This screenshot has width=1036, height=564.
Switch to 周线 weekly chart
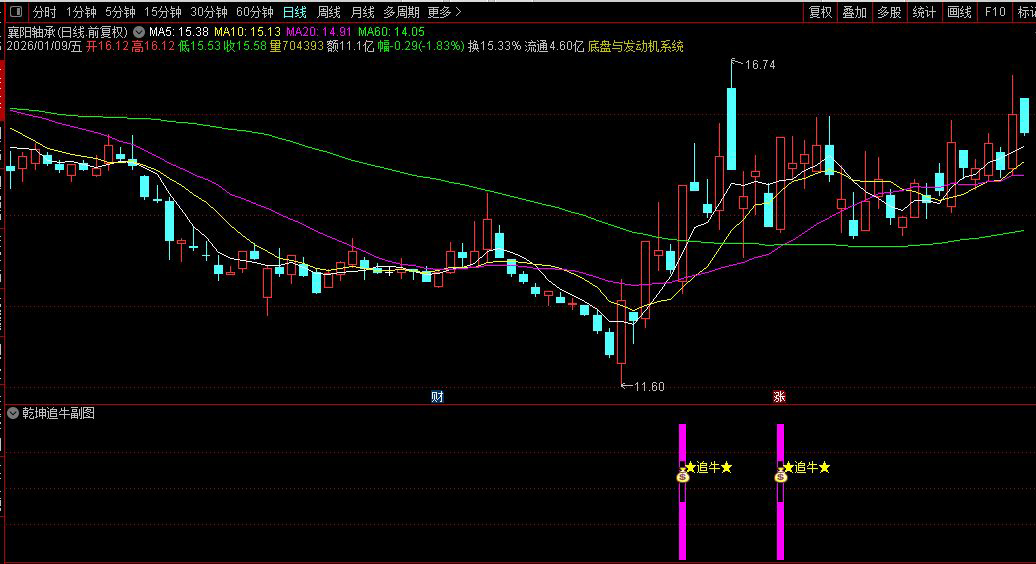click(328, 12)
